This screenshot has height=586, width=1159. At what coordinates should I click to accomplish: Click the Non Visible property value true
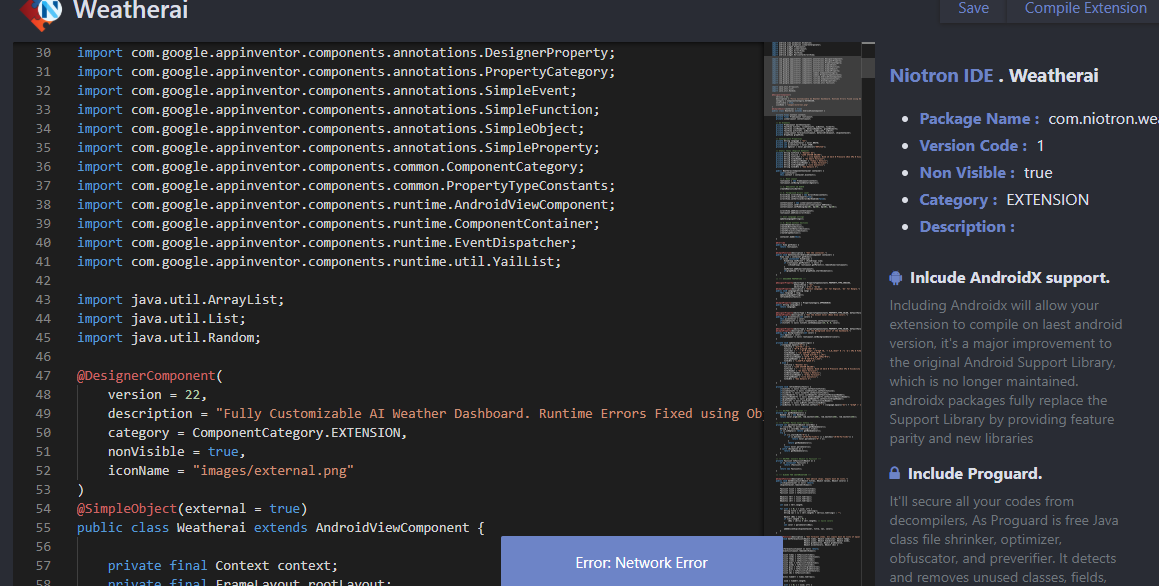(1038, 173)
